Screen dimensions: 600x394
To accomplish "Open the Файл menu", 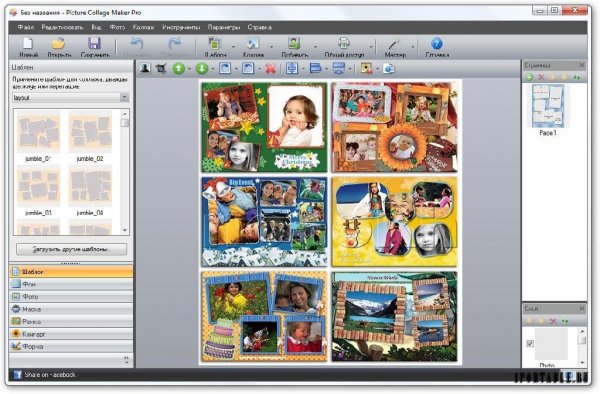I will 26,27.
